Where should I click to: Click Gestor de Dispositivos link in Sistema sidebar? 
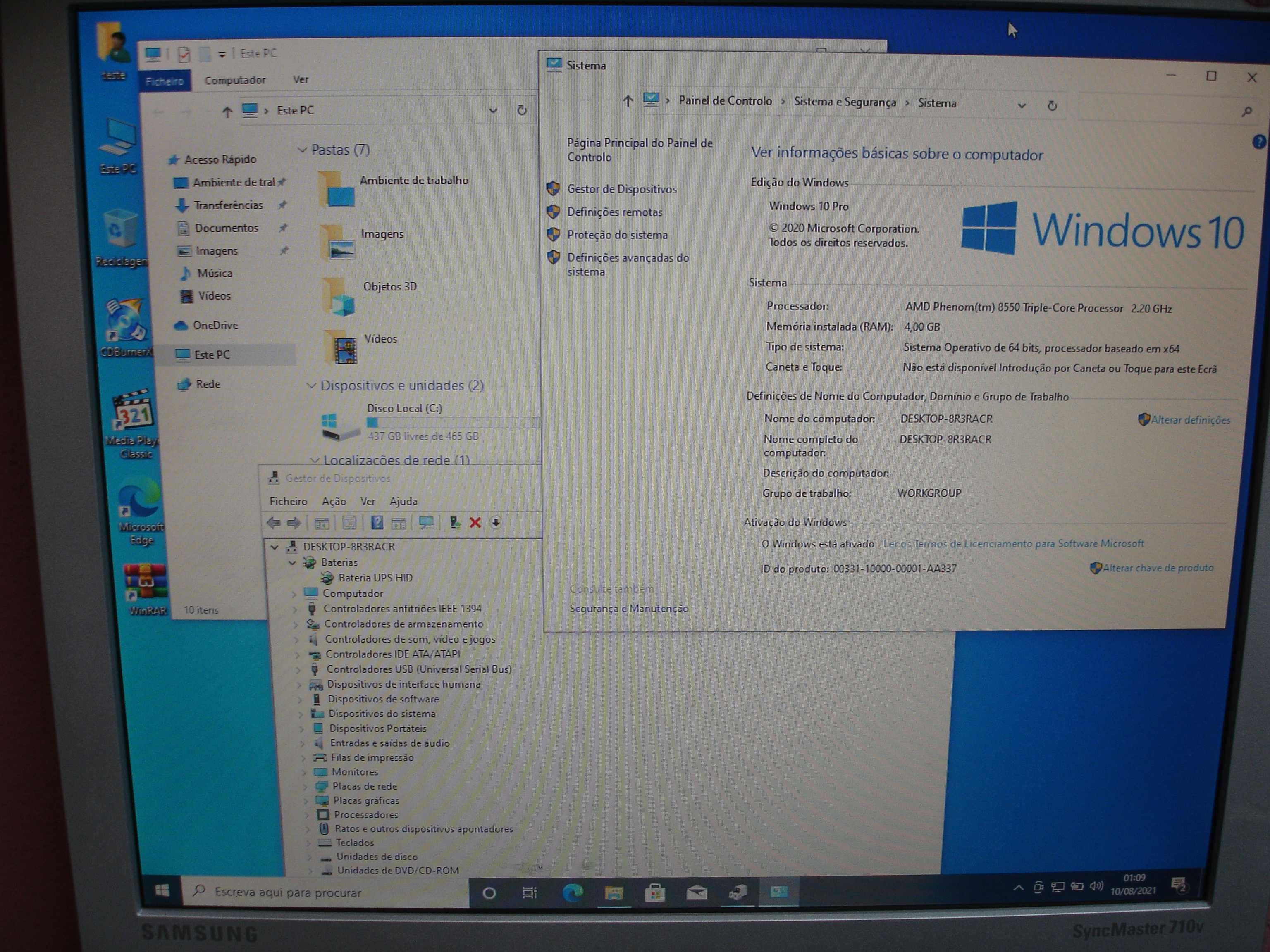622,189
